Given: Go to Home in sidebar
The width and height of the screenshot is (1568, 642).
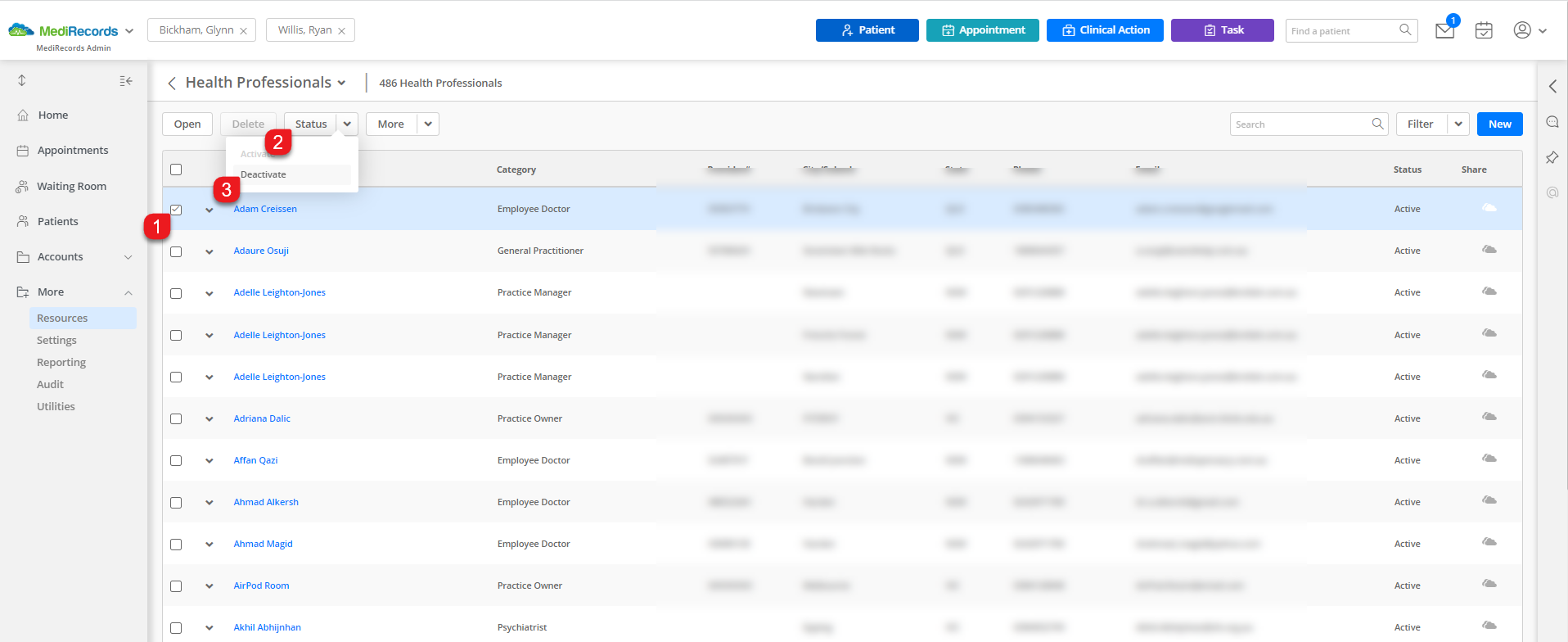Looking at the screenshot, I should pos(53,115).
